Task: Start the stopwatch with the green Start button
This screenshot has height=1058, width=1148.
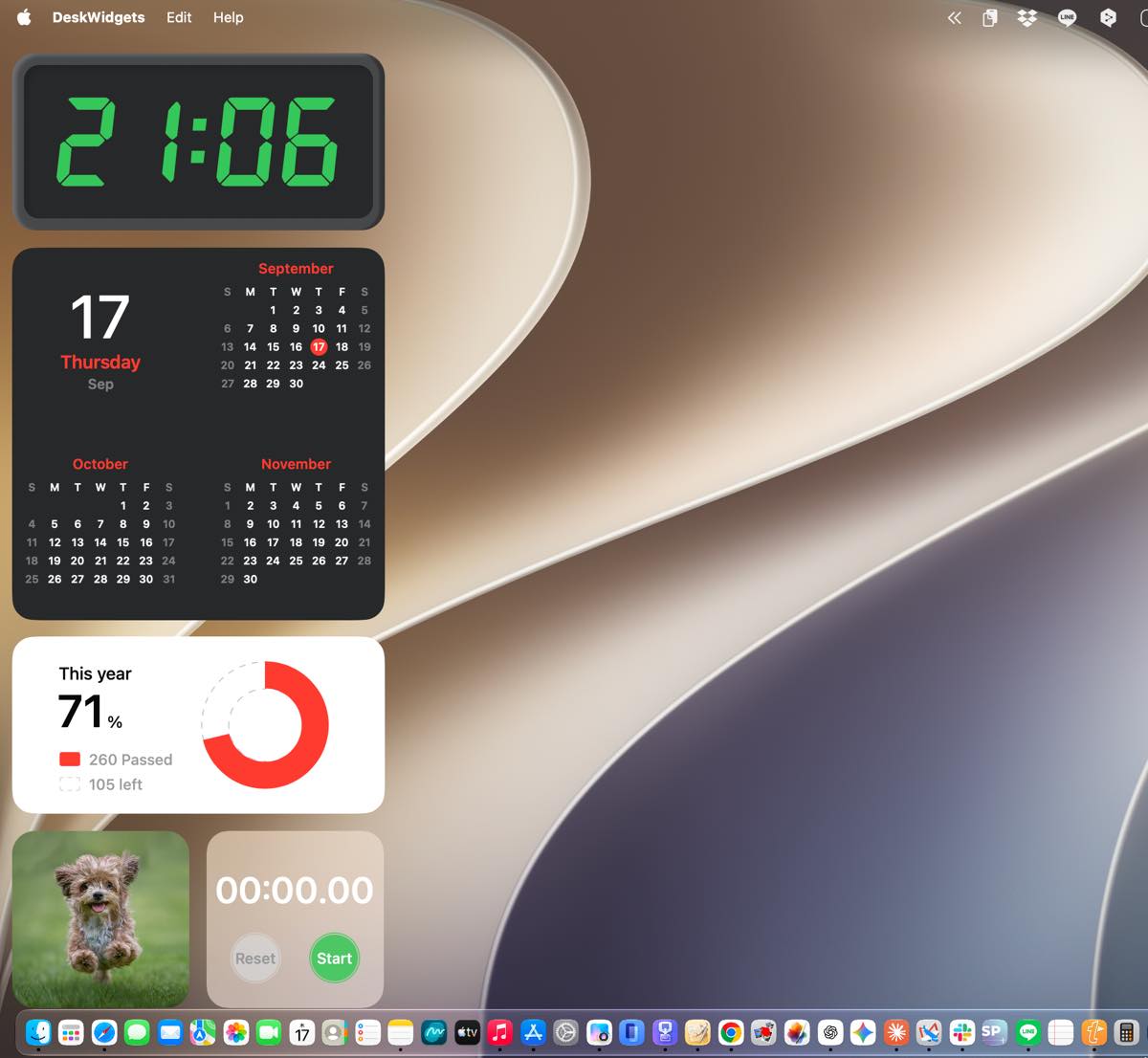Action: point(334,959)
